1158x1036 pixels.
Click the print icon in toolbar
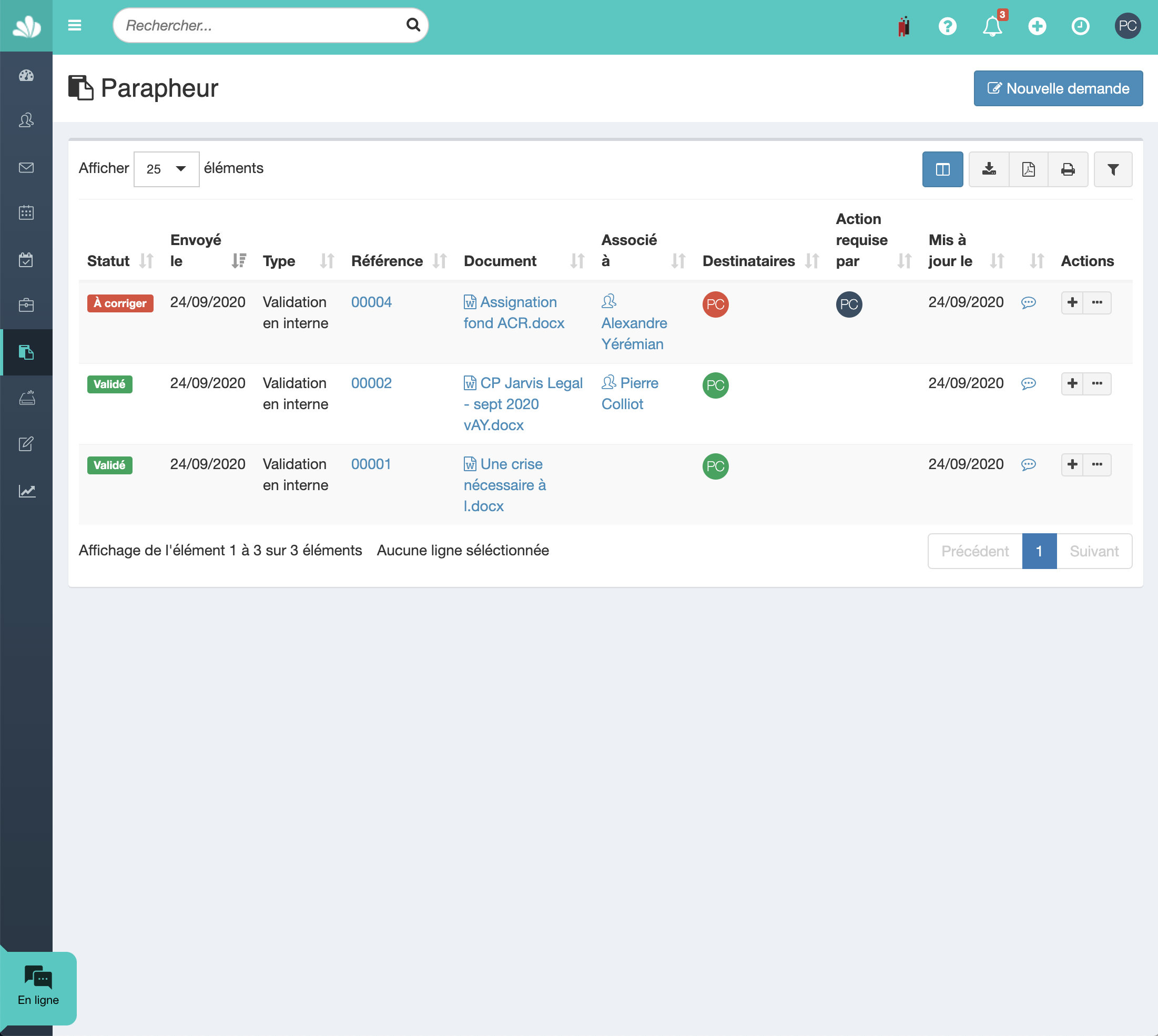[1068, 169]
